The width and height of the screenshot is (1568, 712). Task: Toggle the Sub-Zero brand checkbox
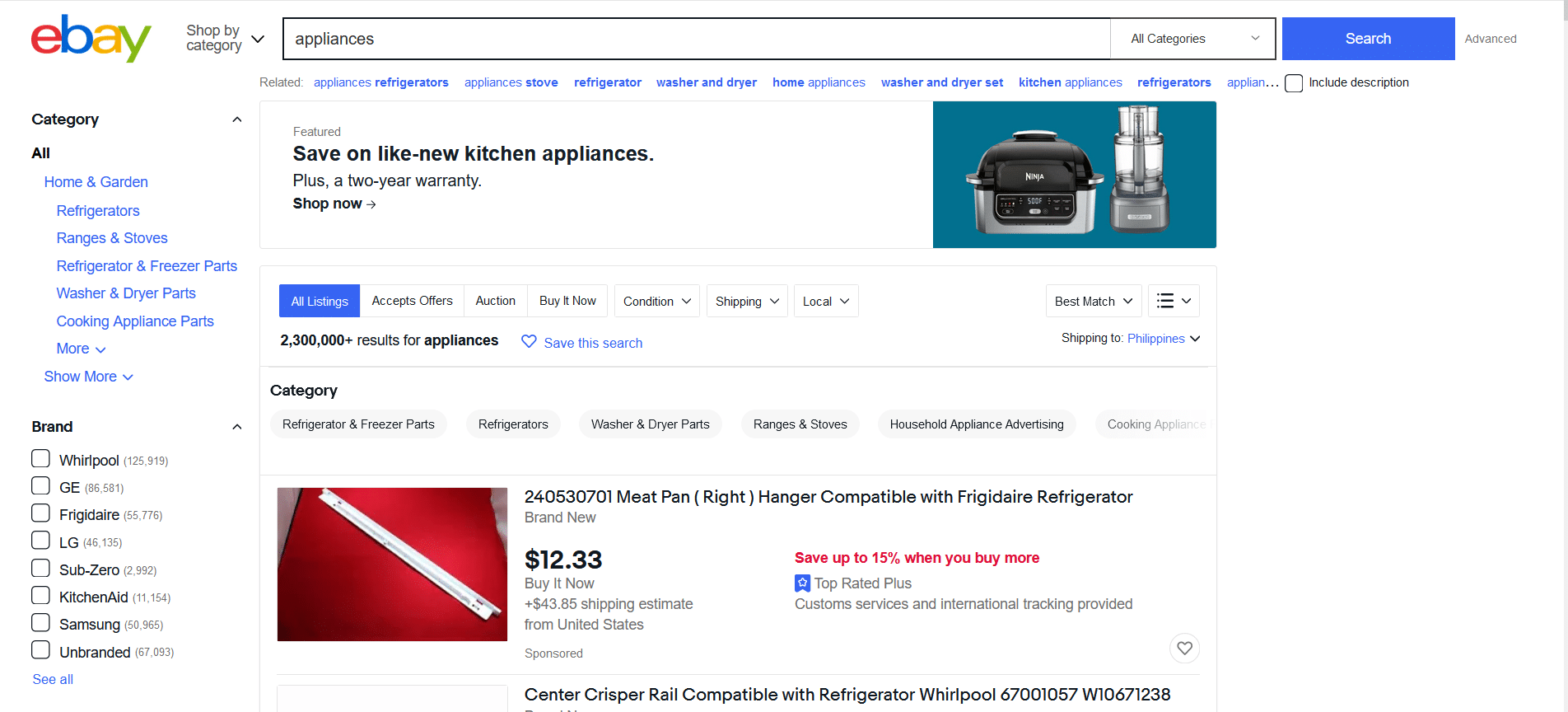pos(40,568)
